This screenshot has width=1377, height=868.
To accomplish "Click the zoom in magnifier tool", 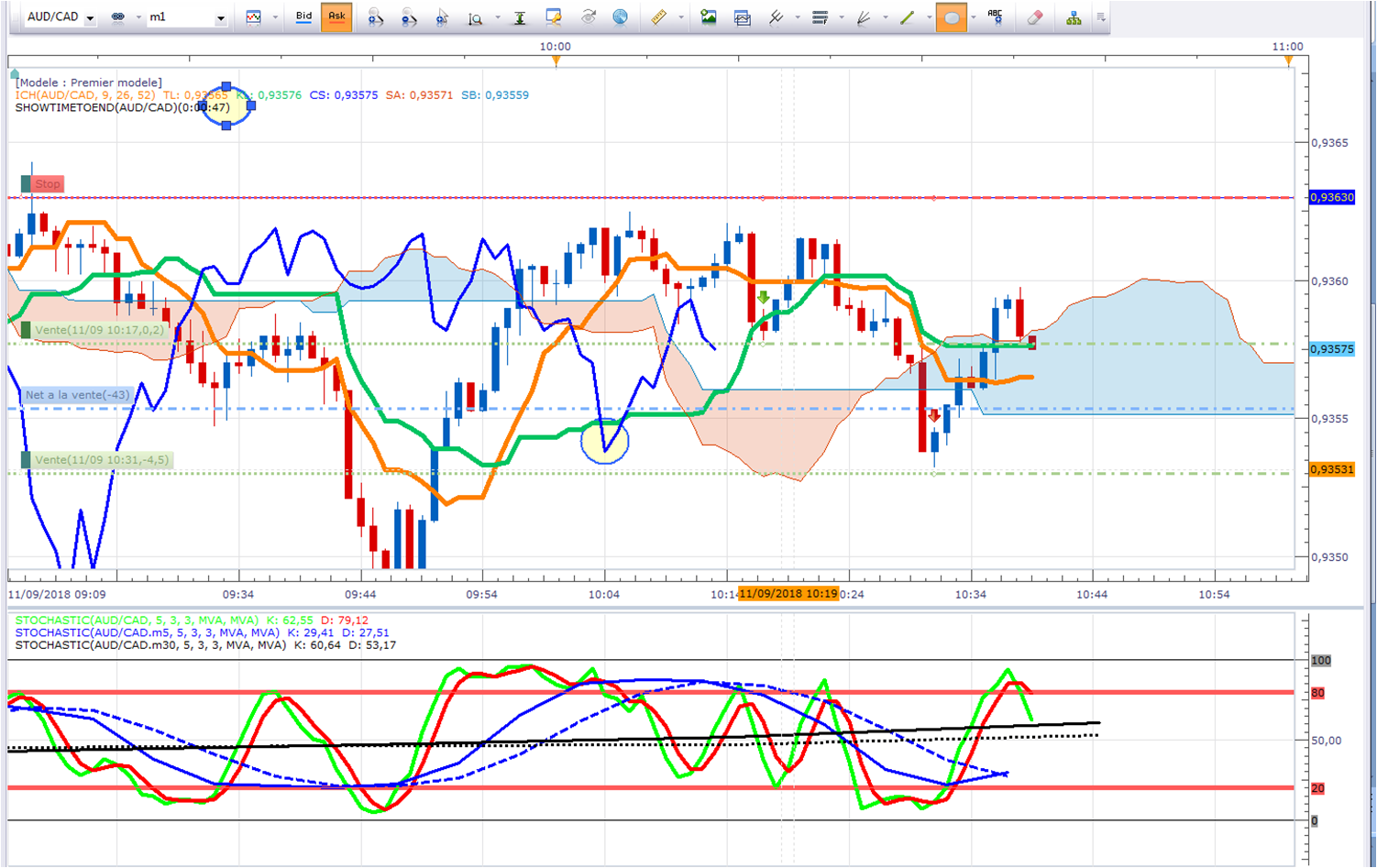I will pos(375,17).
